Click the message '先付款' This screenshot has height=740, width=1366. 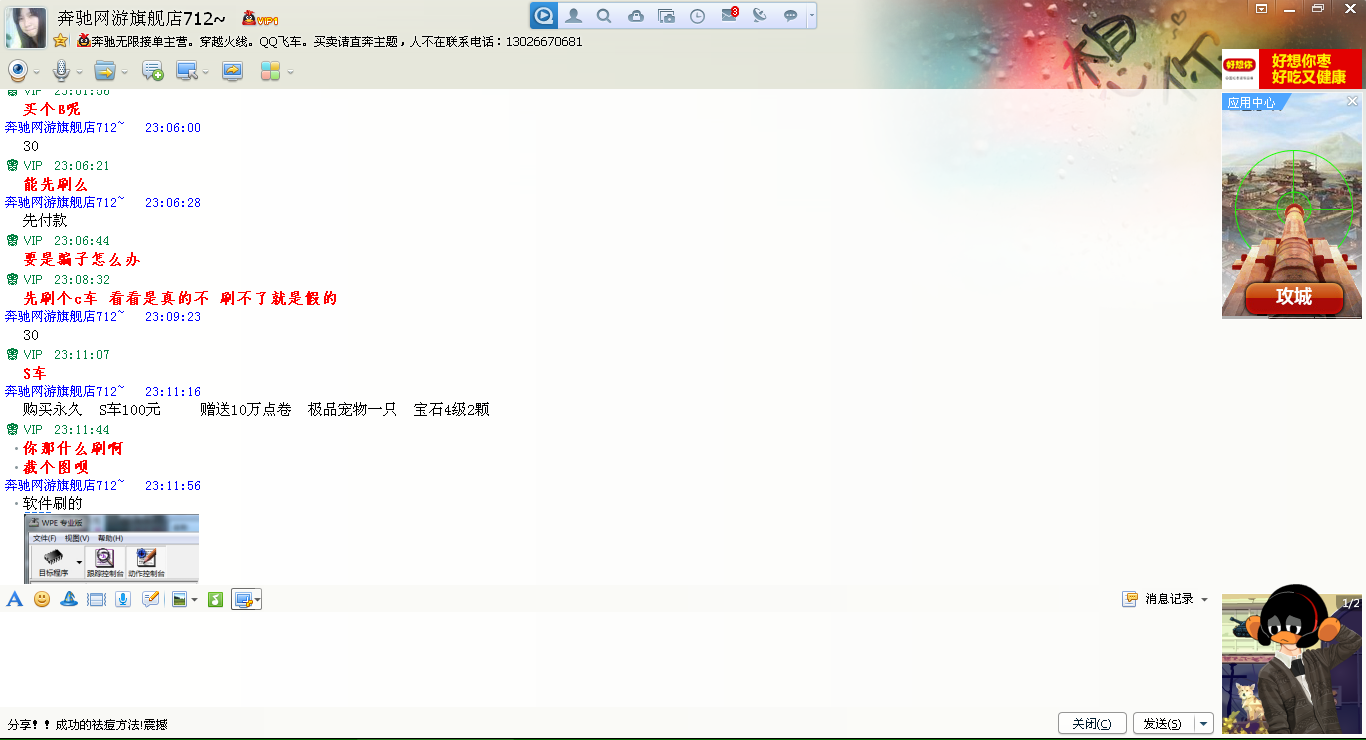point(45,221)
